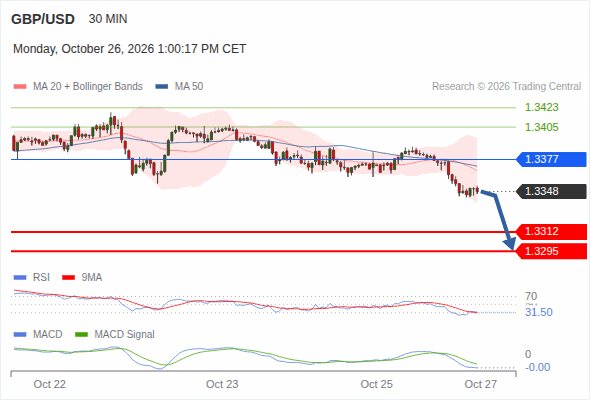Screen dimensions: 590x400
Task: Click the red 1.3295 support price tag
Action: pyautogui.click(x=551, y=251)
